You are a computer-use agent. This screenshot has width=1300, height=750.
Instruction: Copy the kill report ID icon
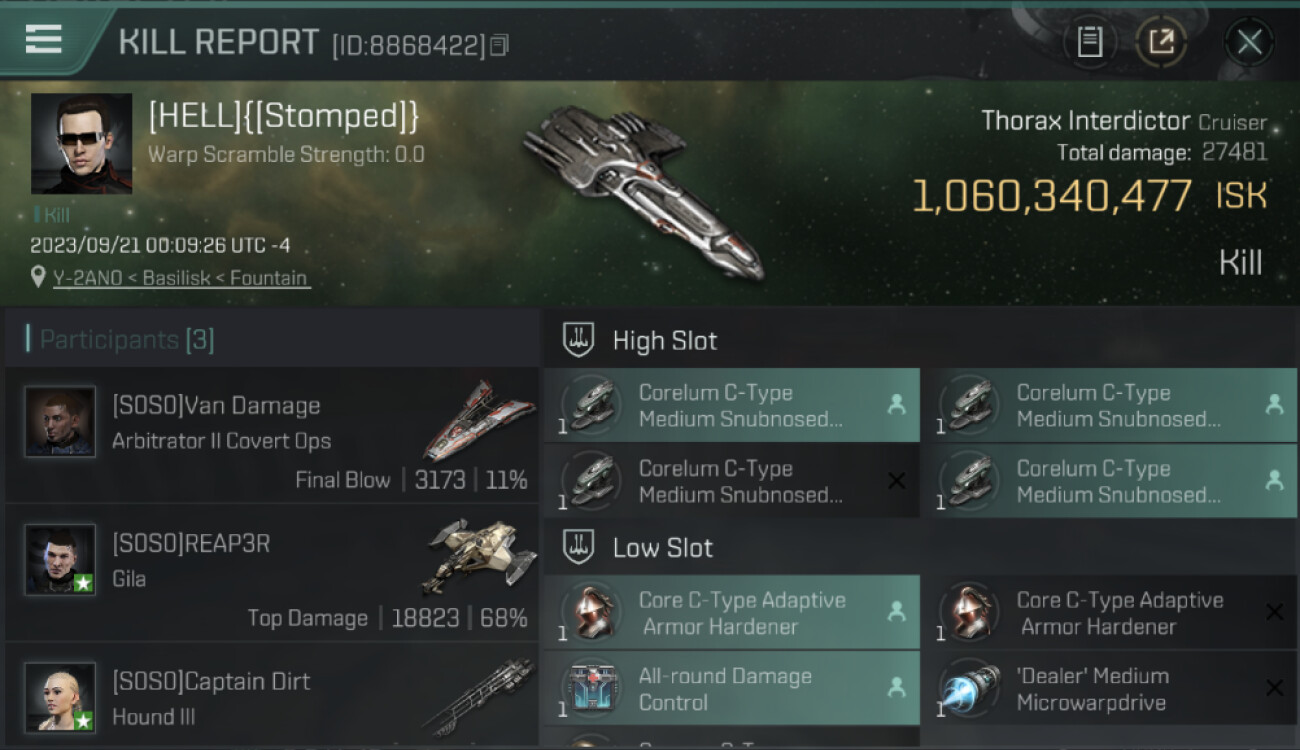(x=499, y=45)
